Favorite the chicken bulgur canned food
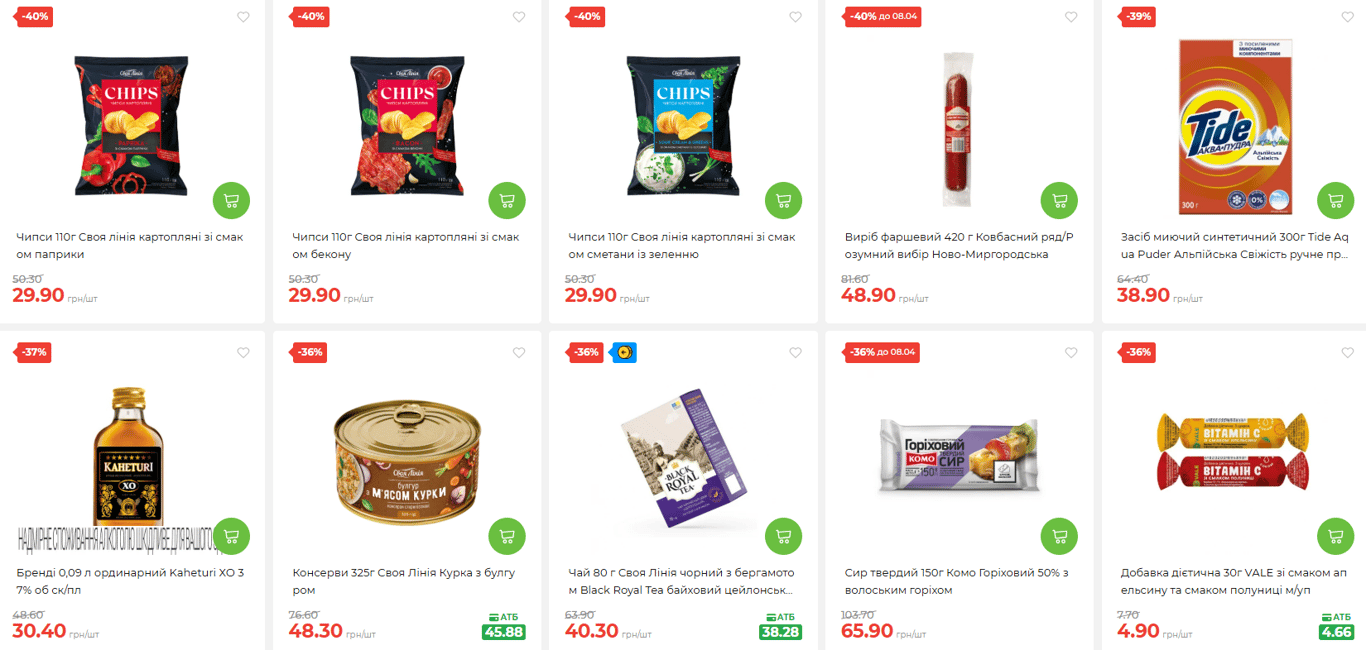The image size is (1366, 650). [519, 353]
